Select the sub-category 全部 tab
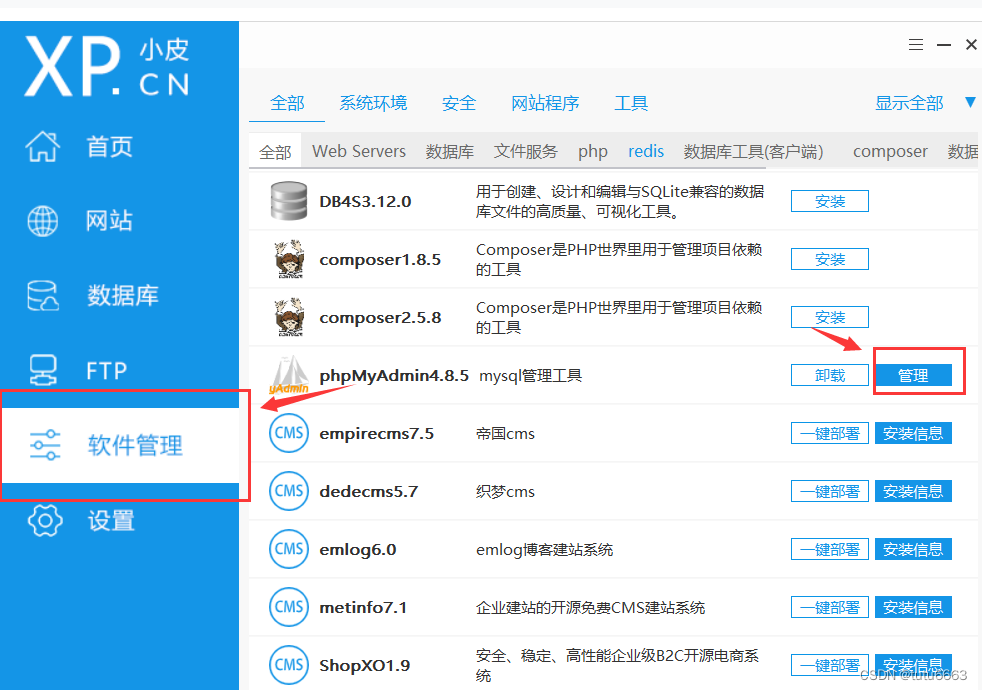The height and width of the screenshot is (690, 982). click(x=276, y=152)
